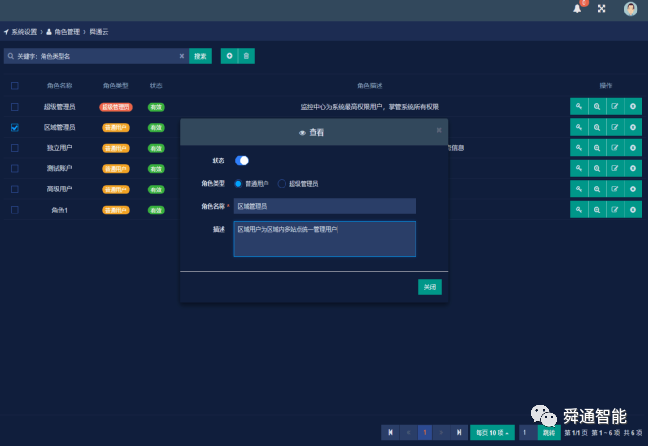The width and height of the screenshot is (648, 446).
Task: Focus the keyword search input field
Action: tap(96, 56)
